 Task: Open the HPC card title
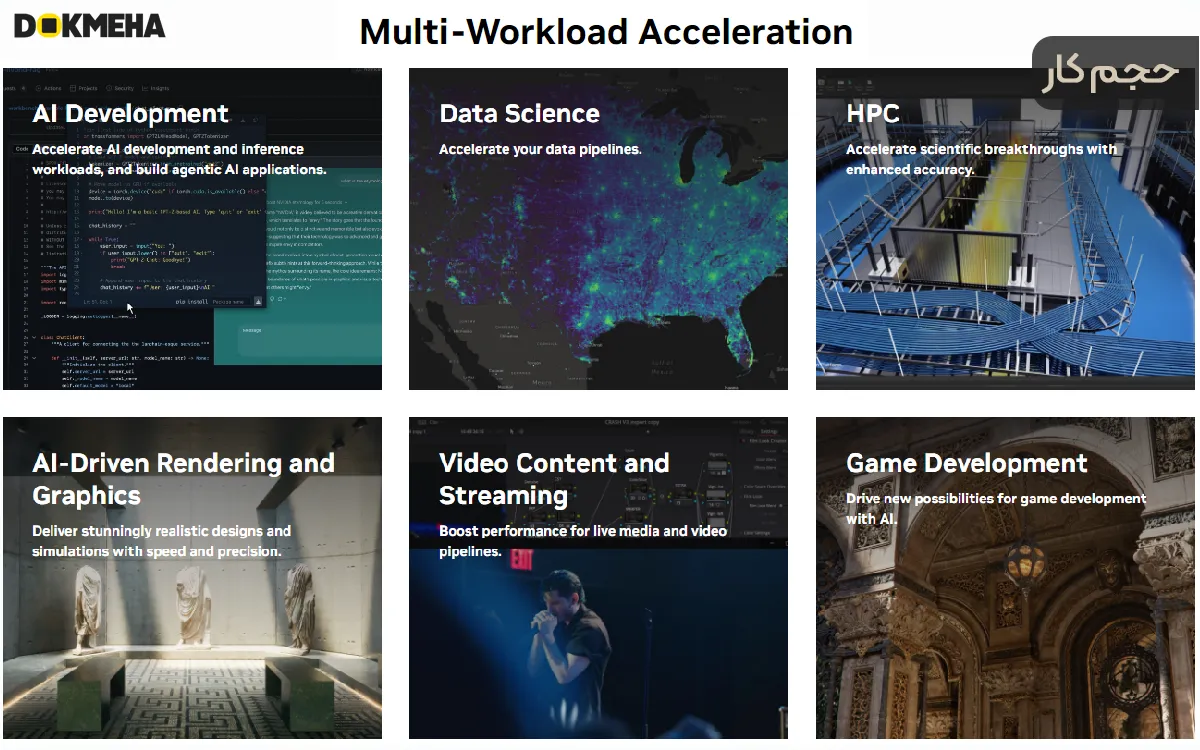click(x=872, y=114)
